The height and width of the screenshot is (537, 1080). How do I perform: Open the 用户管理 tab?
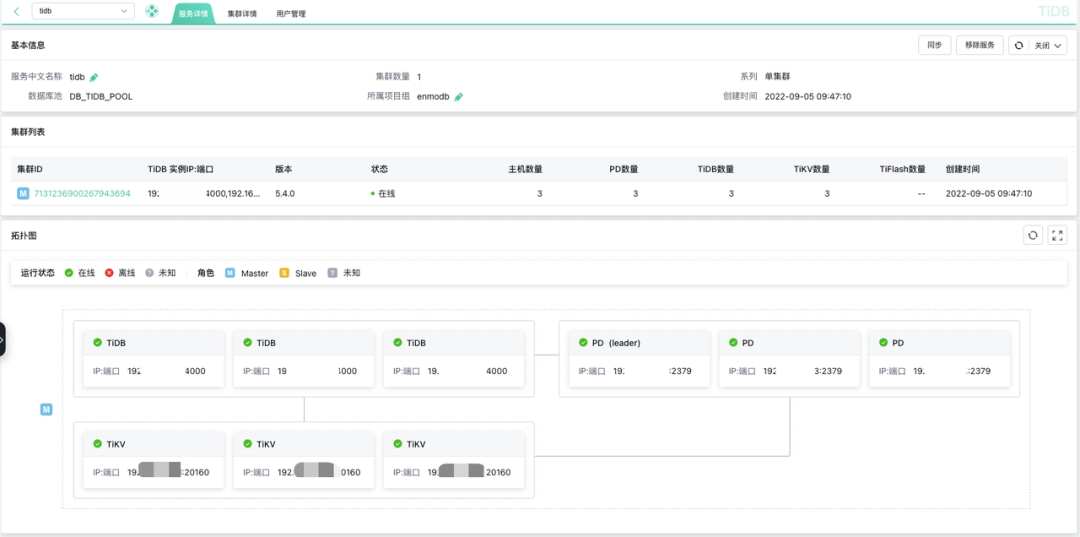[291, 14]
